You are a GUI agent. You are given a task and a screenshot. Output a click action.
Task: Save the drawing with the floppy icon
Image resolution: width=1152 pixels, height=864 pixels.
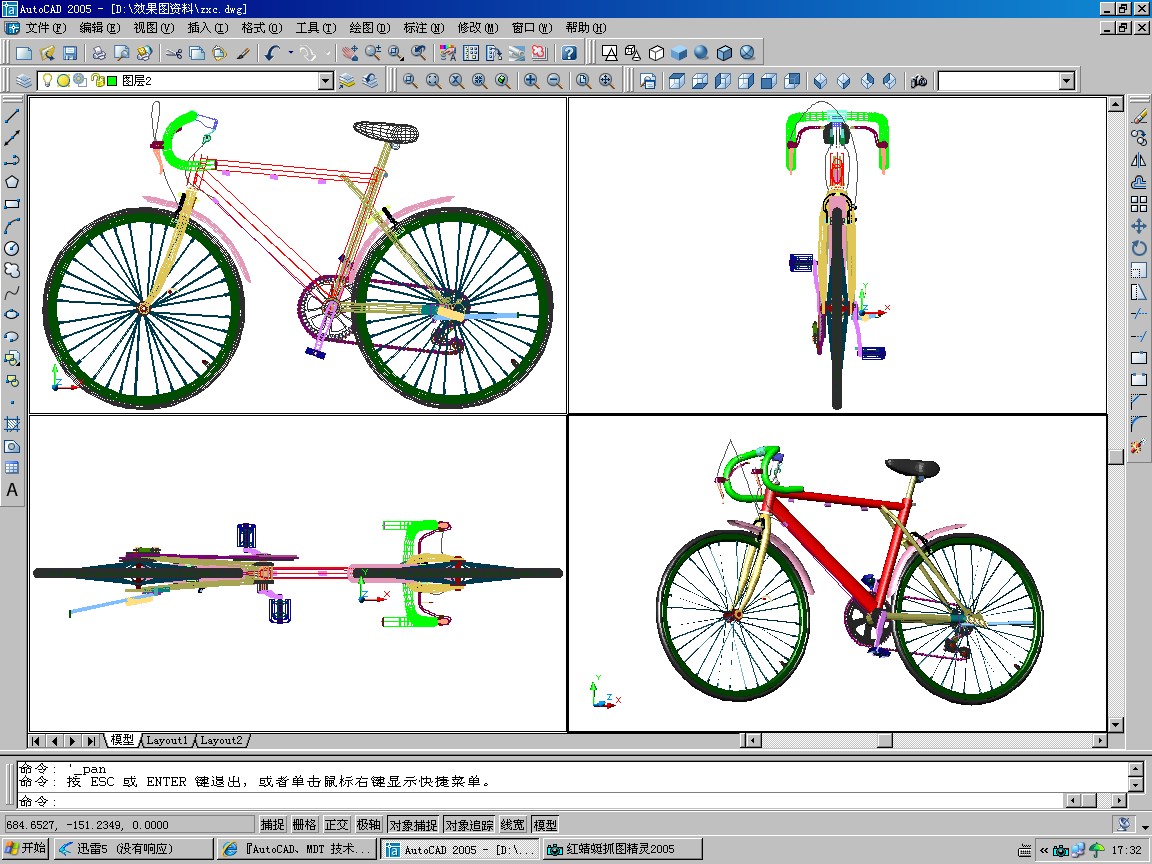pyautogui.click(x=70, y=53)
